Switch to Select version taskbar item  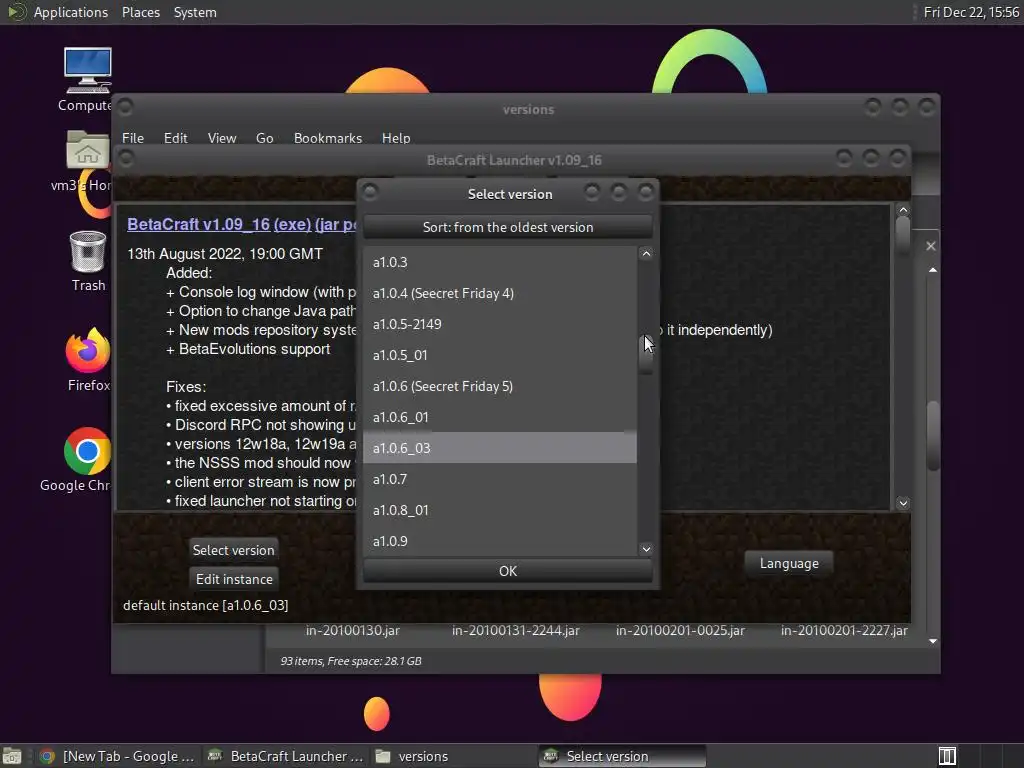coord(622,756)
